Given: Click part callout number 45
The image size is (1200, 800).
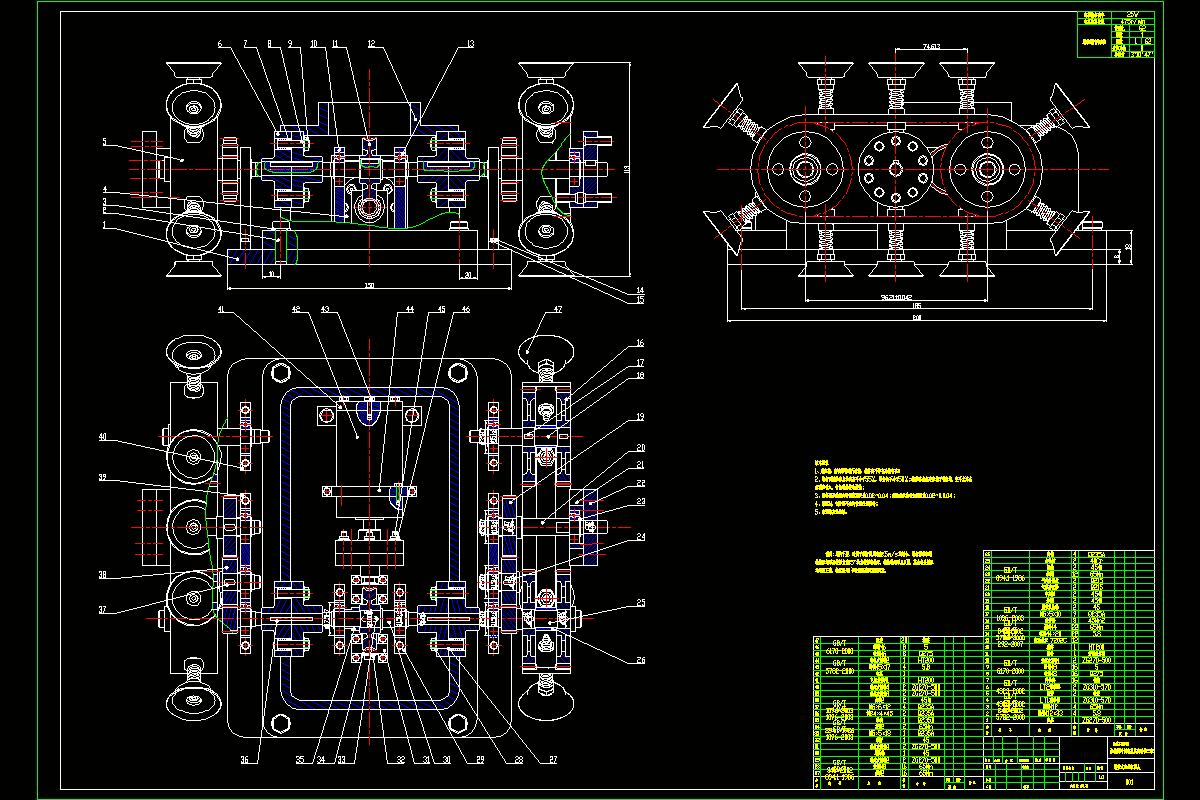Looking at the screenshot, I should tap(441, 309).
